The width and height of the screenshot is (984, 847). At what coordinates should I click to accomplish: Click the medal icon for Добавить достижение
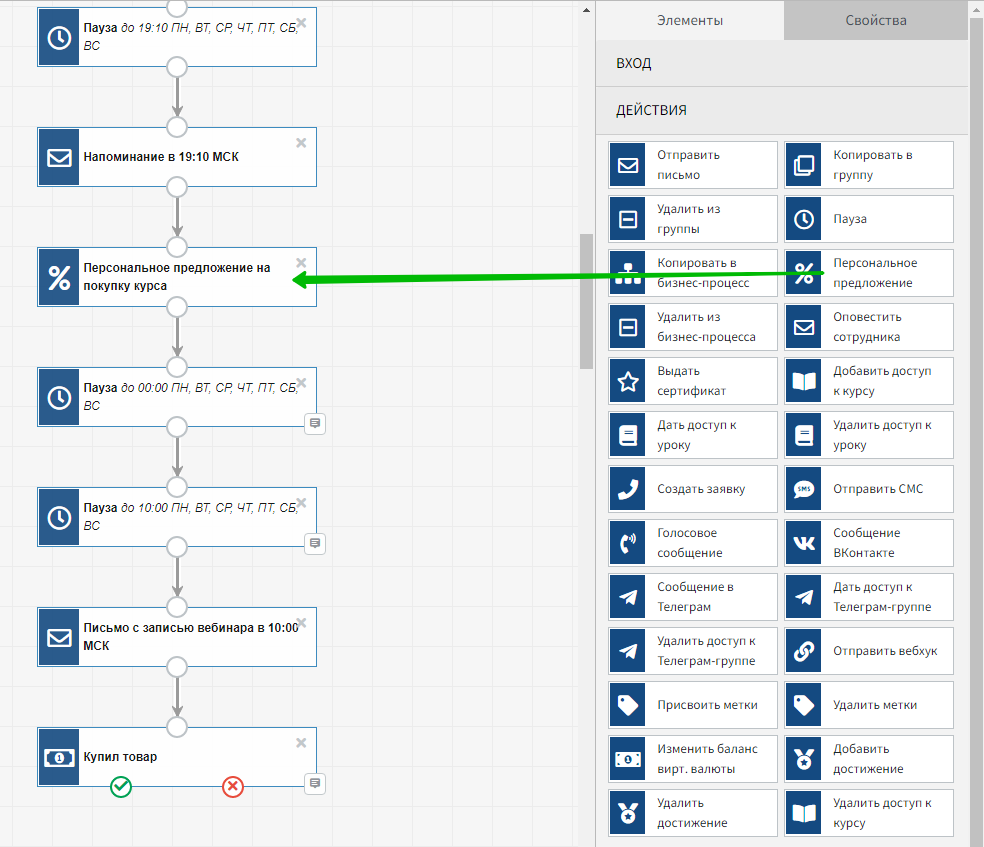point(804,759)
